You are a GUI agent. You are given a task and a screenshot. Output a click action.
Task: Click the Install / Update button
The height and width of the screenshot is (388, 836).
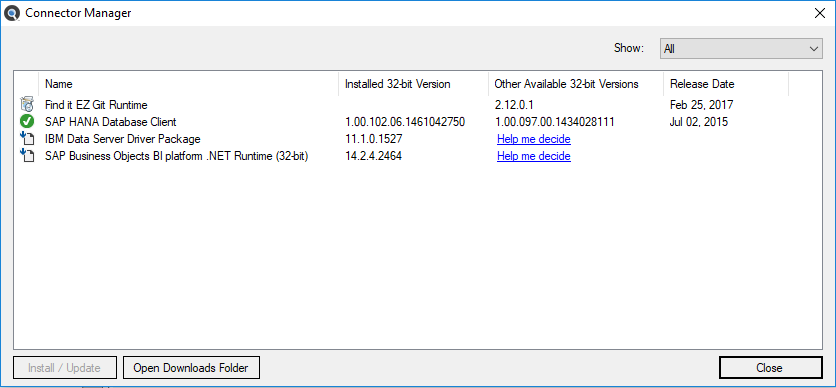tap(65, 368)
